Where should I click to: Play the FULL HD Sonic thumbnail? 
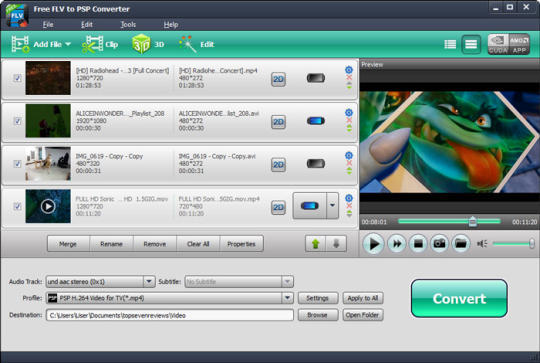point(48,206)
